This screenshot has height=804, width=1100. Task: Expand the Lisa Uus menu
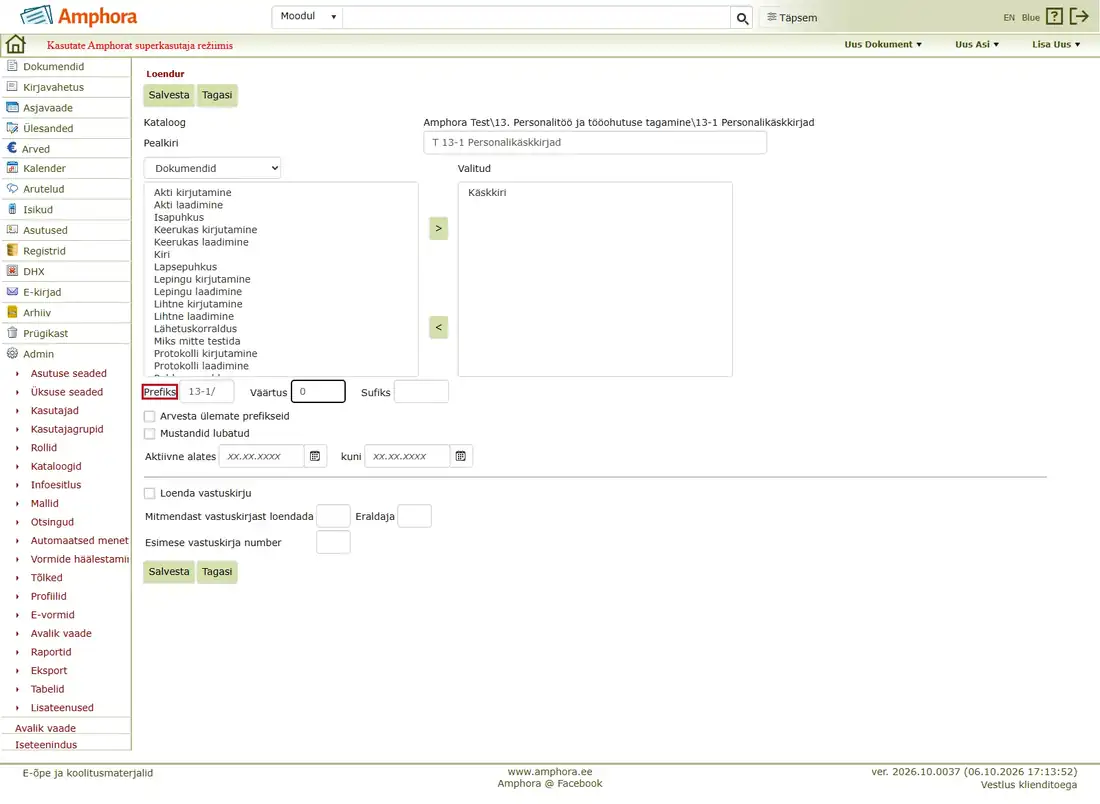(1056, 44)
